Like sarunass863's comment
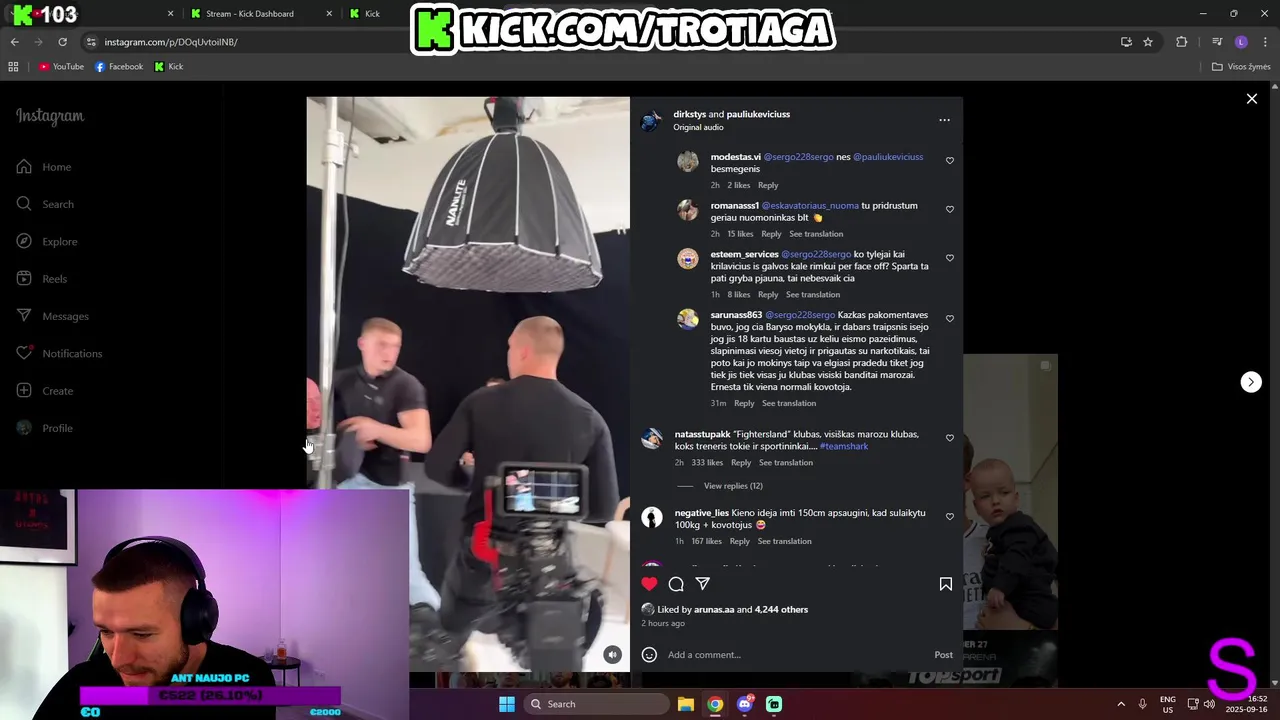Image resolution: width=1280 pixels, height=720 pixels. coord(950,319)
